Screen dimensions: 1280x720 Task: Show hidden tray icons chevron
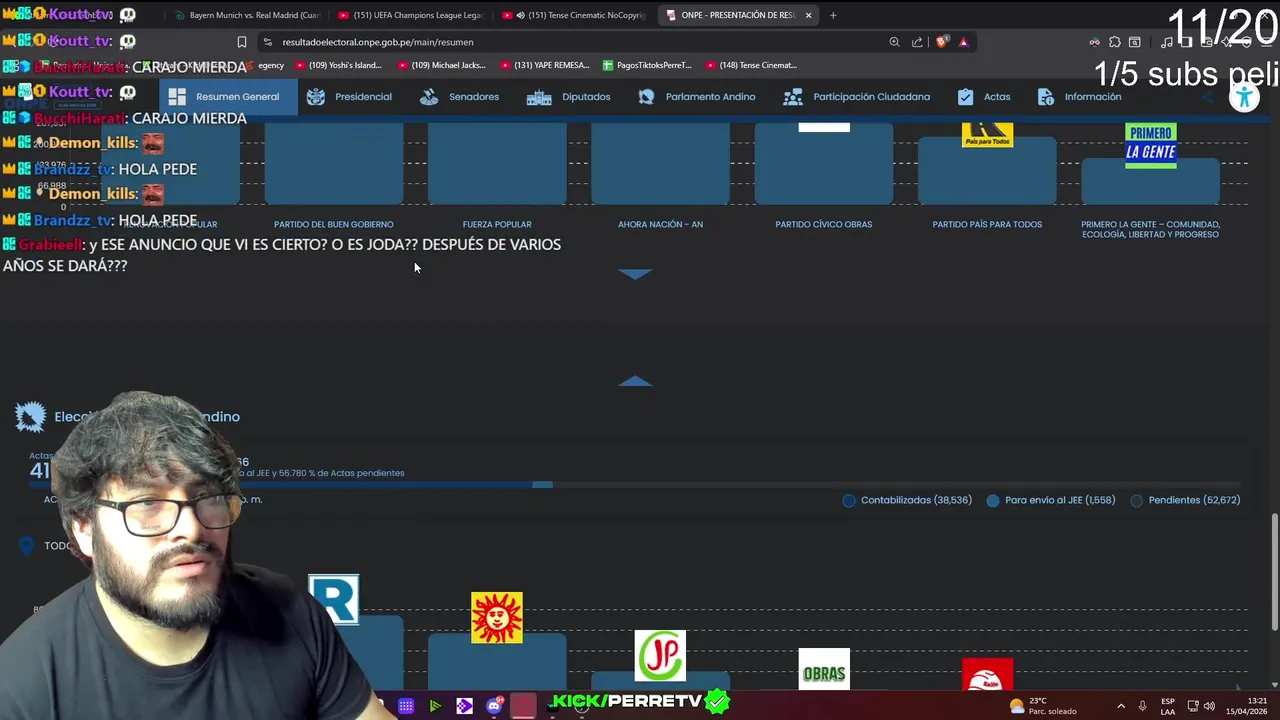point(1121,706)
